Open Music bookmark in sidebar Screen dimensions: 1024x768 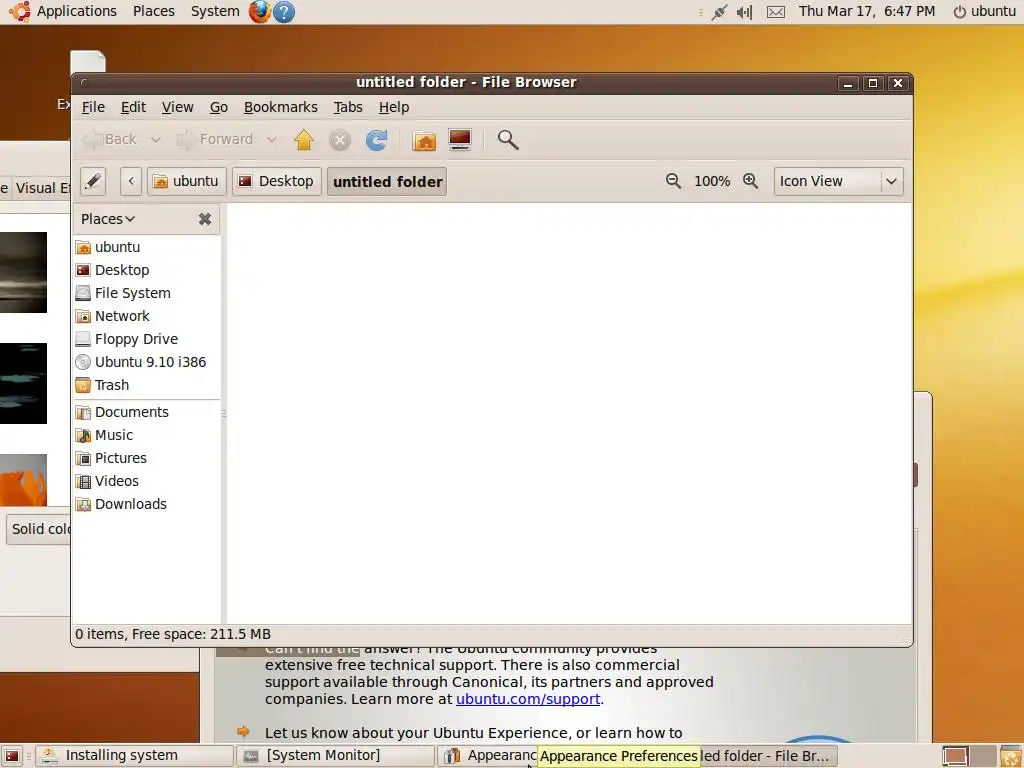(147, 435)
